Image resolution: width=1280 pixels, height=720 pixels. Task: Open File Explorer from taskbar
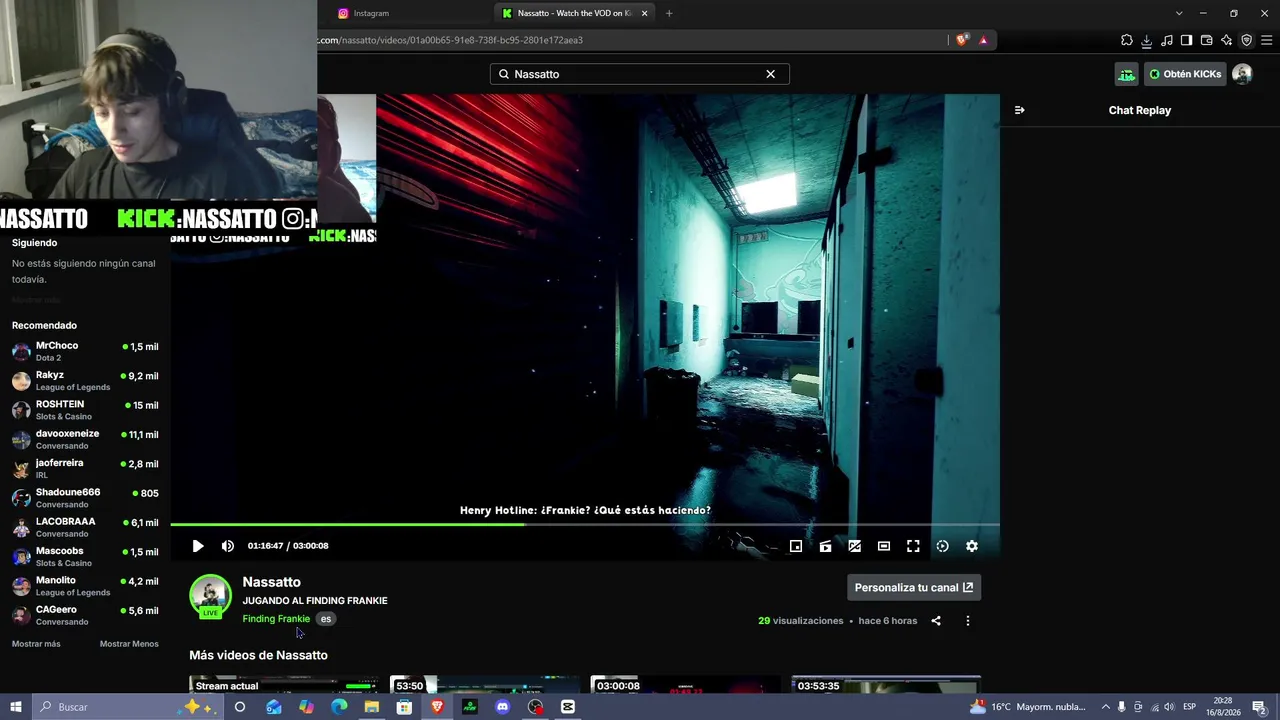(x=372, y=707)
